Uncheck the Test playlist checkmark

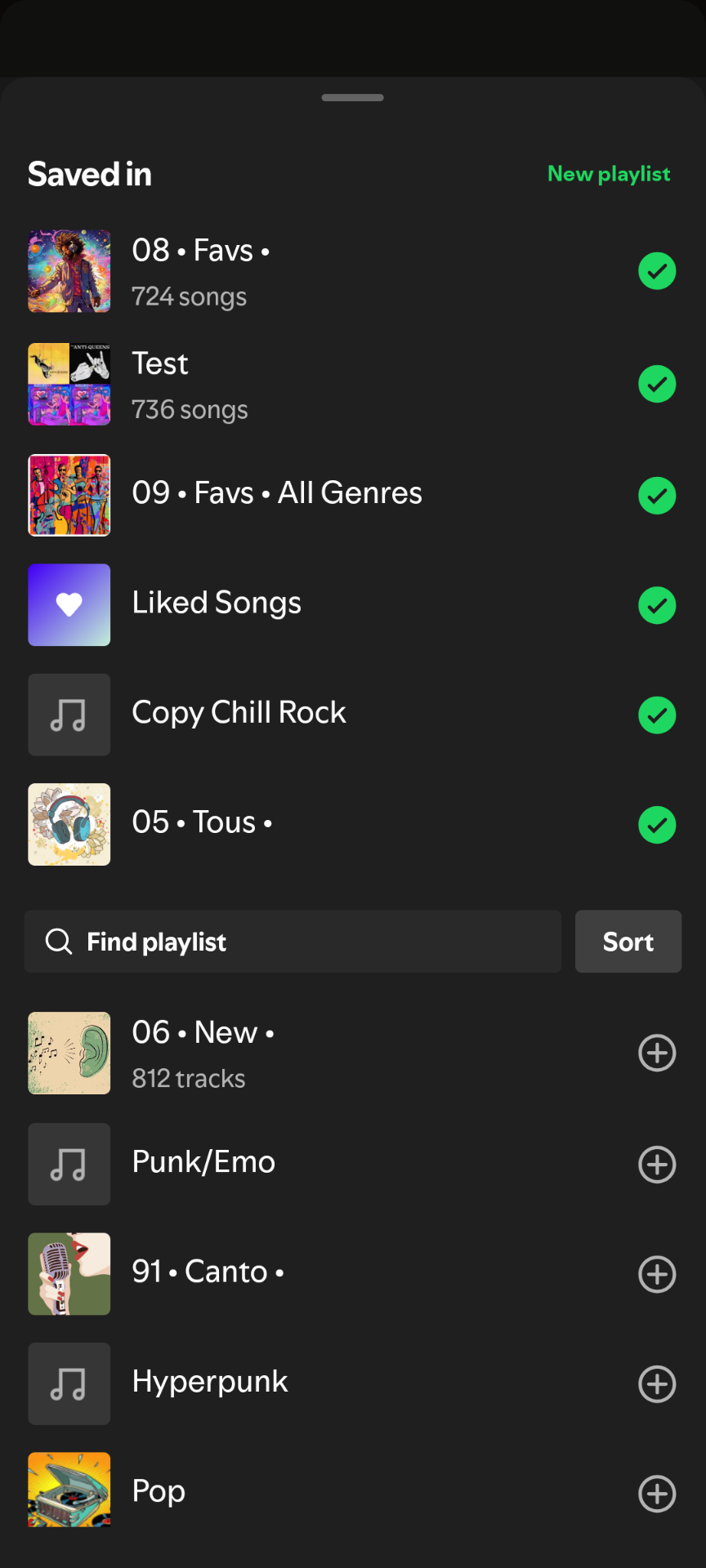[x=657, y=384]
